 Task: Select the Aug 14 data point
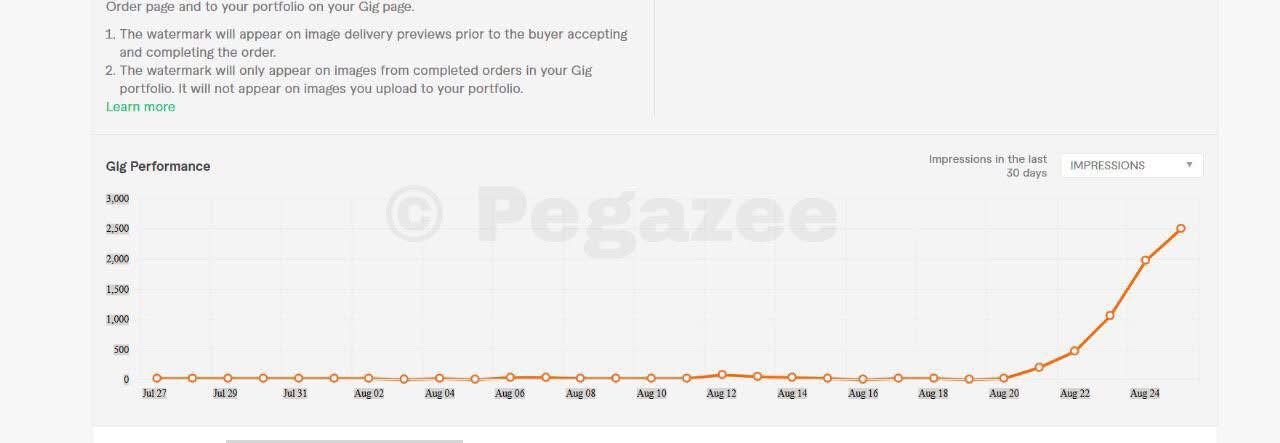[x=792, y=377]
